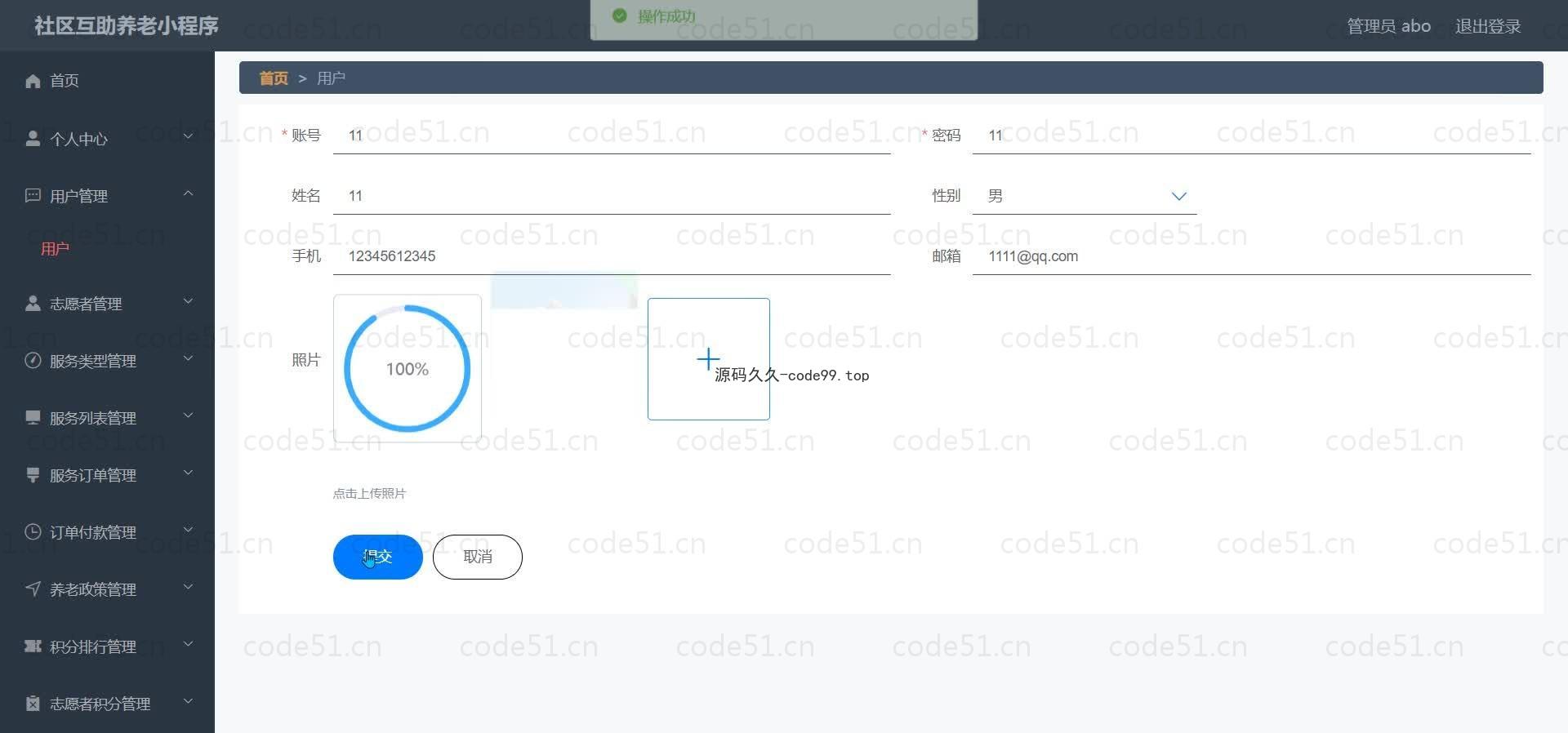Go to 首页 via the breadcrumb

tap(274, 78)
